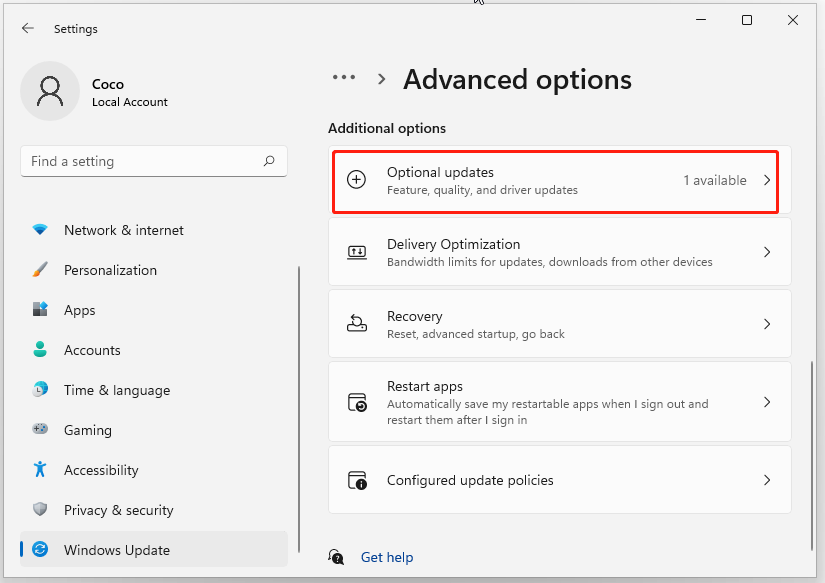The height and width of the screenshot is (583, 825).
Task: Go to Apps settings category
Action: point(154,310)
